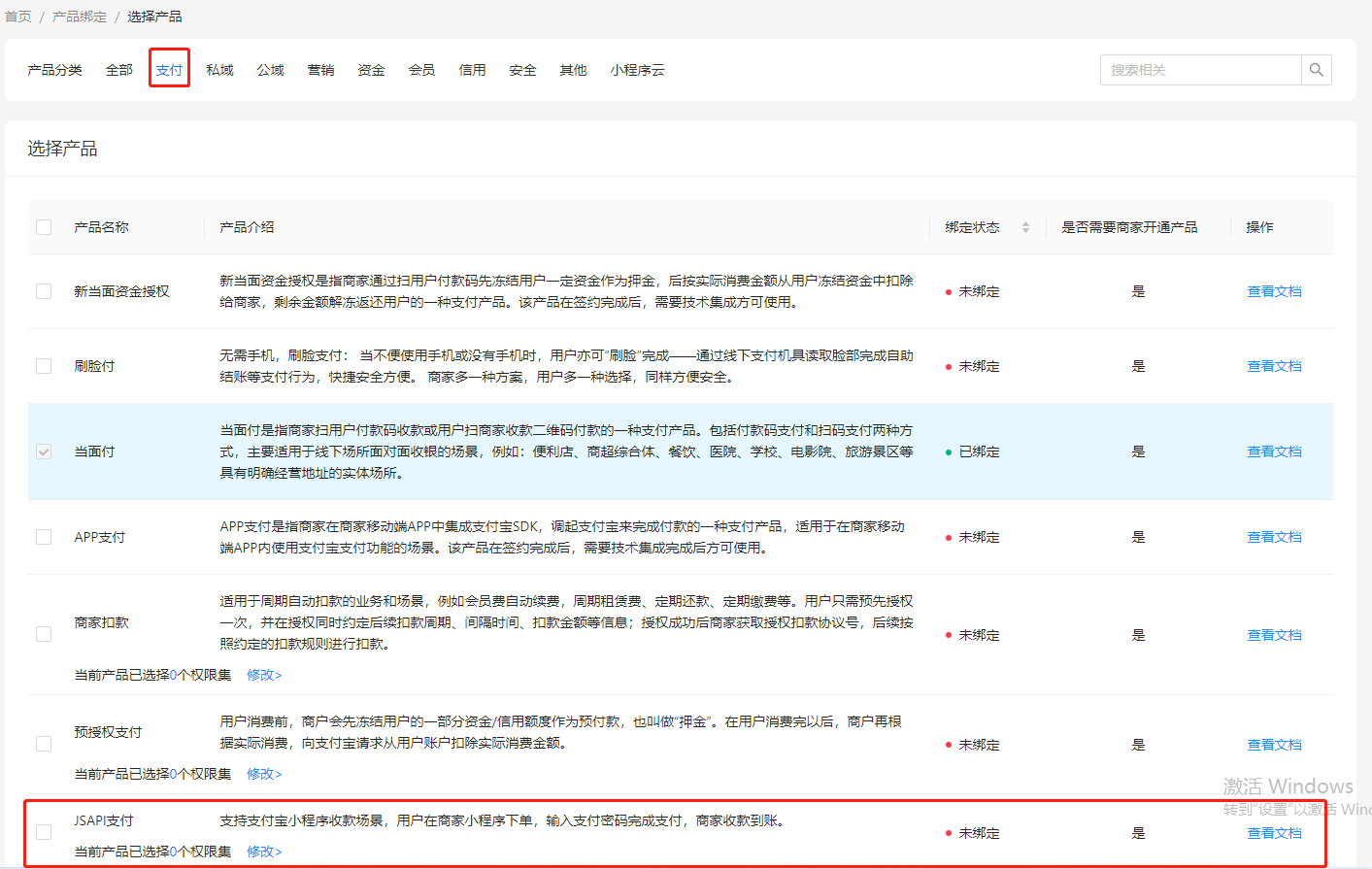Select the APP支付 checkbox

pyautogui.click(x=44, y=537)
